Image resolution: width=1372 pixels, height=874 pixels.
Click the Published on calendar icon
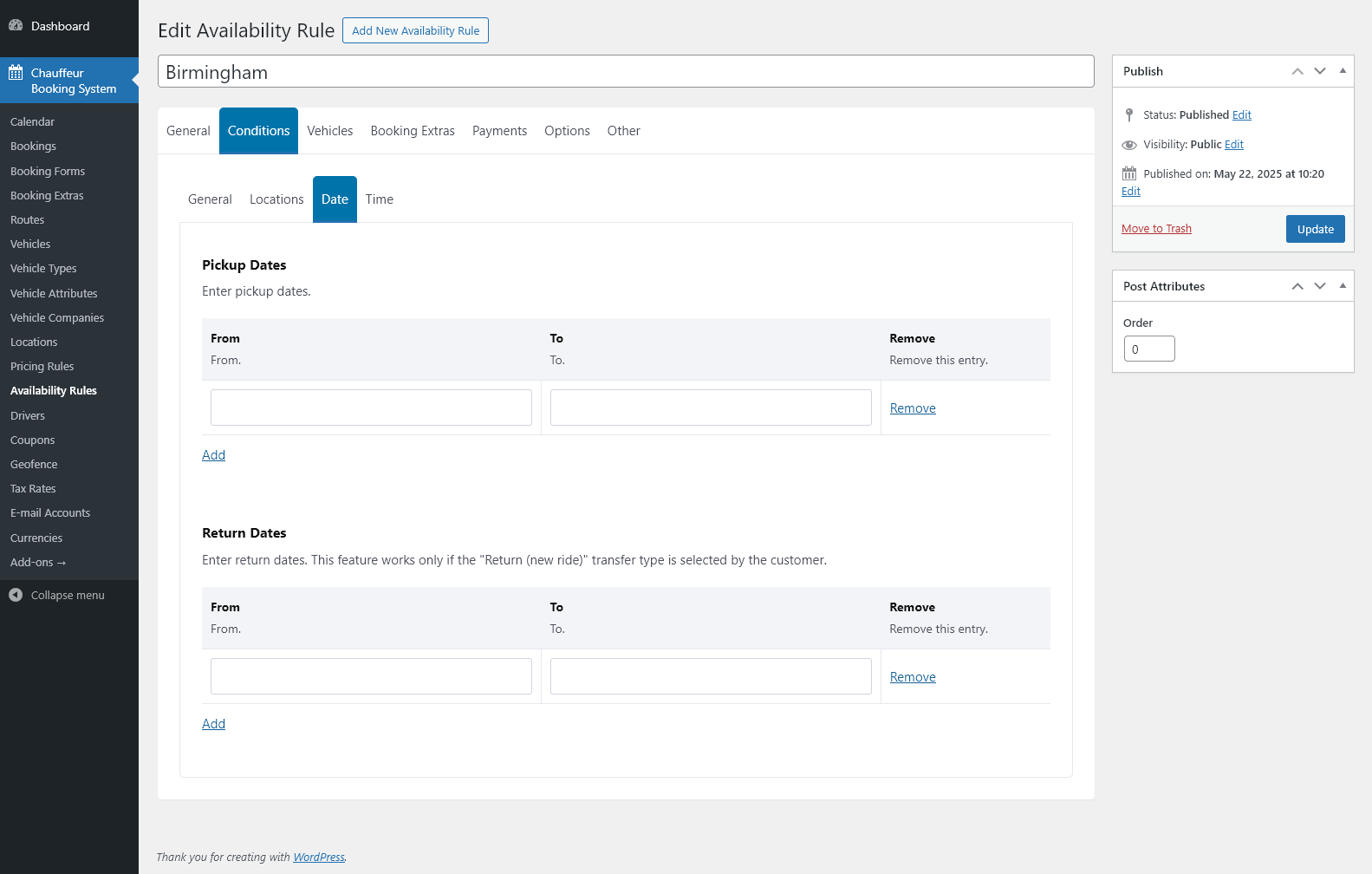[1129, 173]
